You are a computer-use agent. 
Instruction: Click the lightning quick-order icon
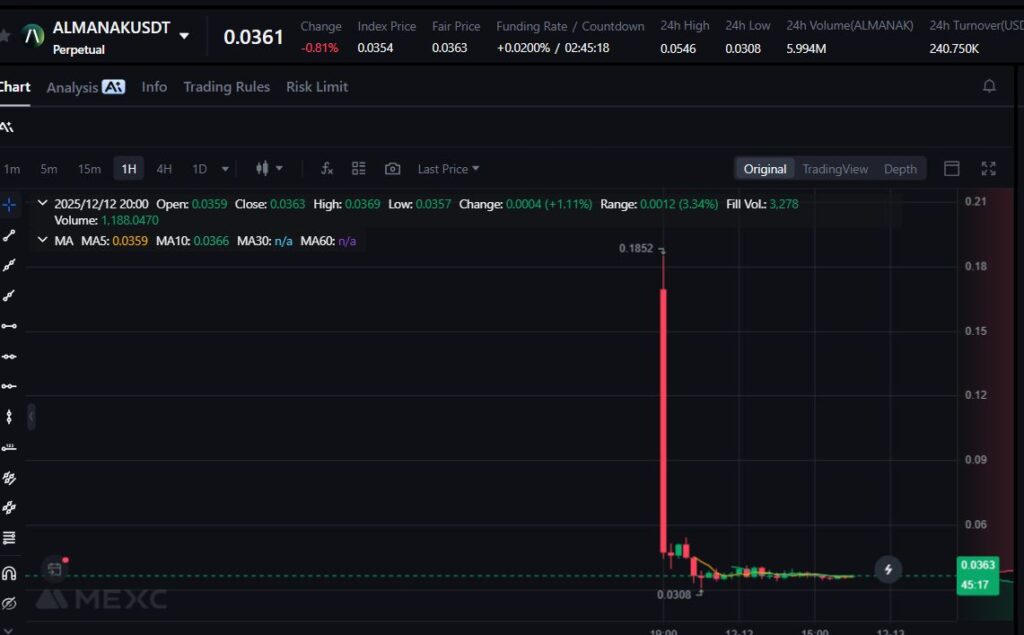click(888, 570)
